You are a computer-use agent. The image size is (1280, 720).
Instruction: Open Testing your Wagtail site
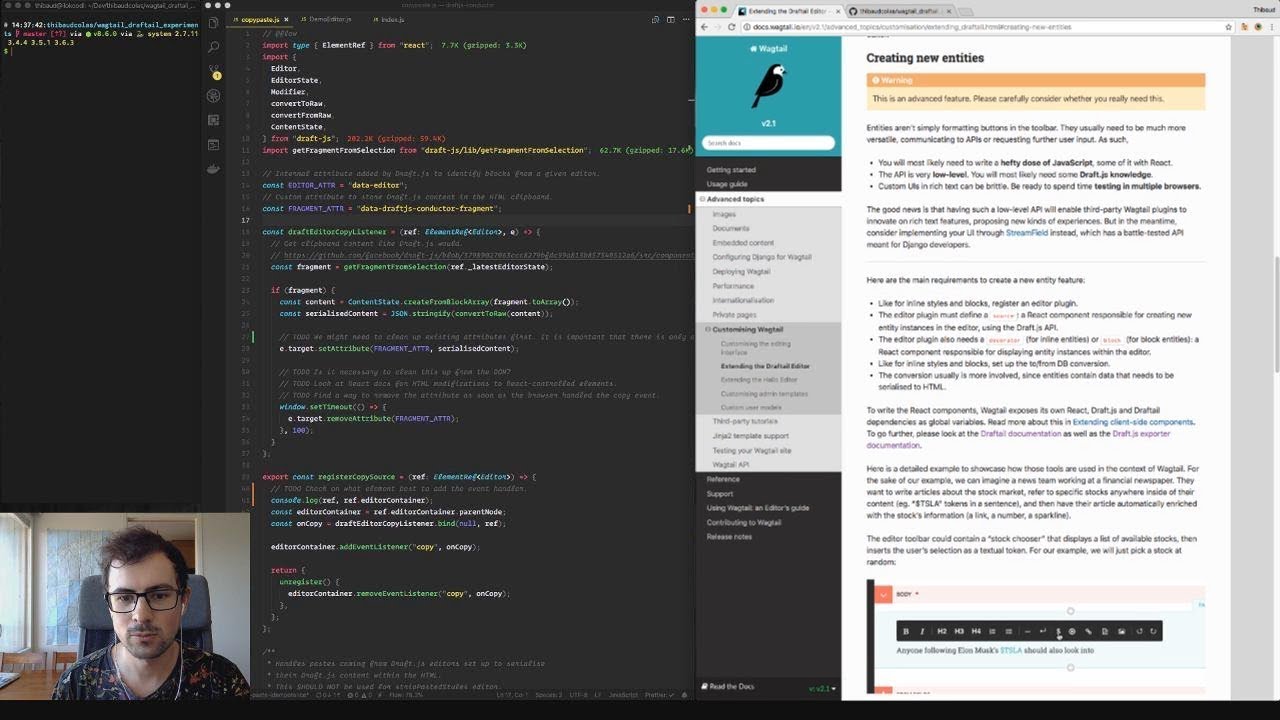[x=751, y=450]
